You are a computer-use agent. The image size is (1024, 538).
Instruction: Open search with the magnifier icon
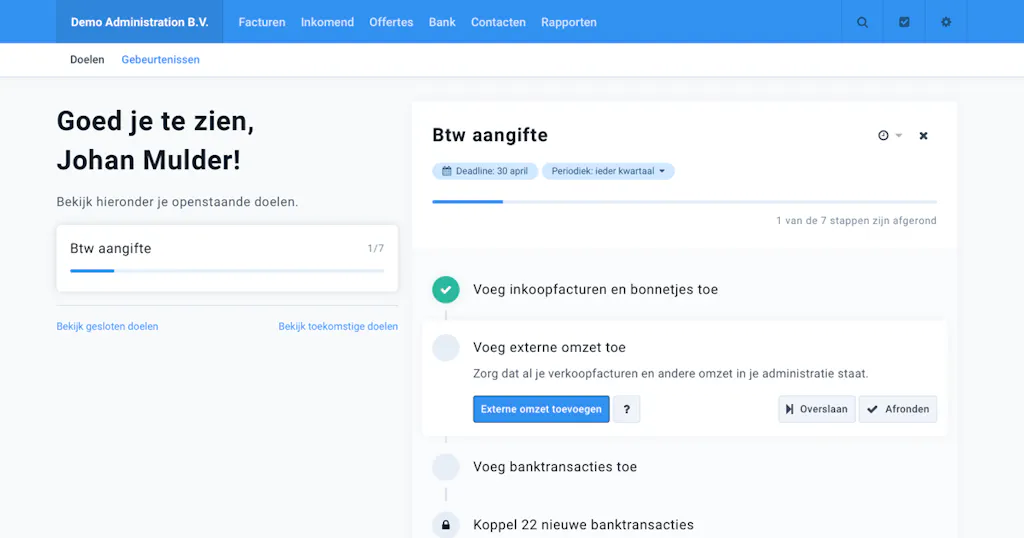(862, 22)
